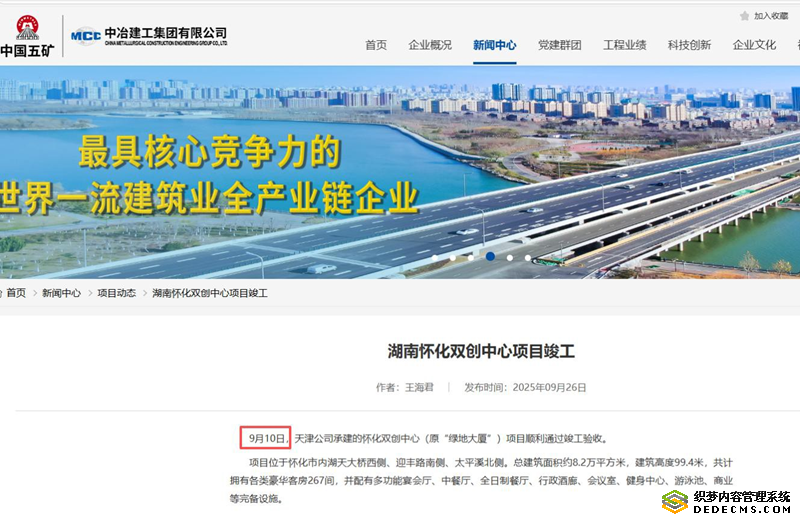Click the DEDECMS green logo icon
This screenshot has width=800, height=524.
[x=675, y=502]
